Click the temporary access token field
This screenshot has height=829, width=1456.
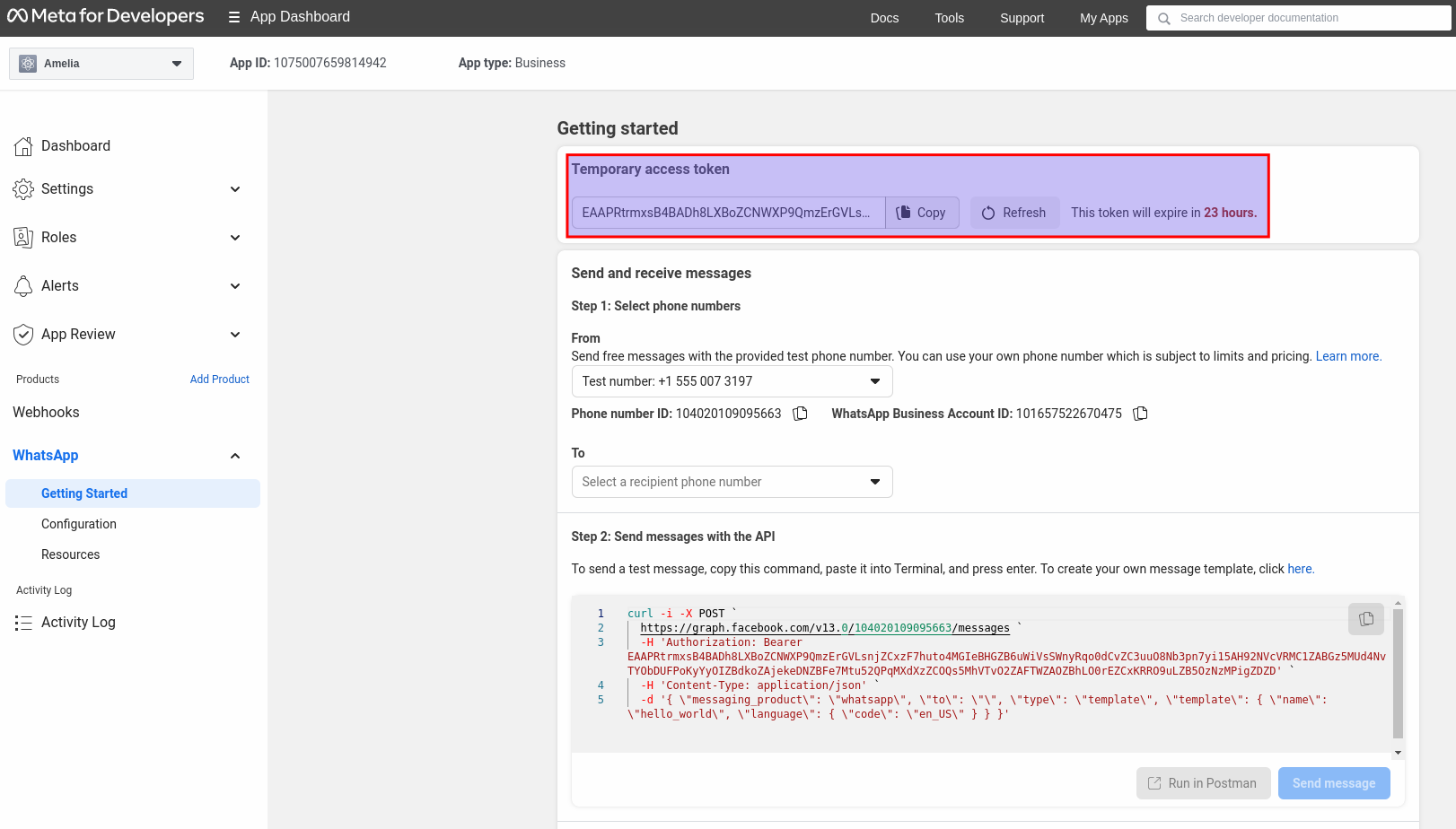pos(728,213)
